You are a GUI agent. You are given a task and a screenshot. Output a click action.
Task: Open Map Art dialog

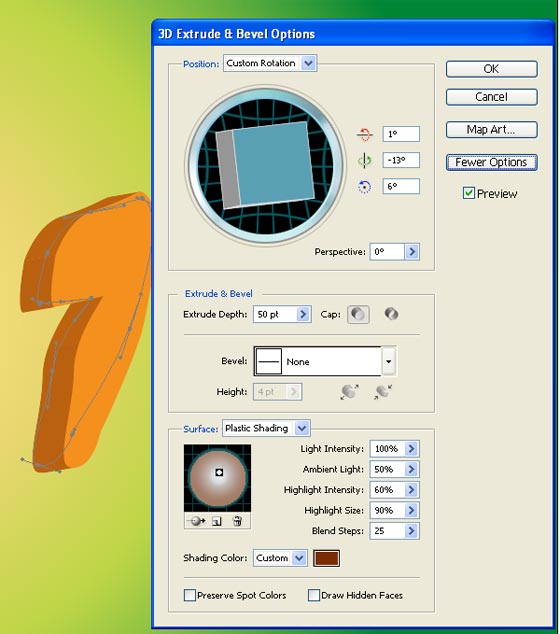point(492,130)
